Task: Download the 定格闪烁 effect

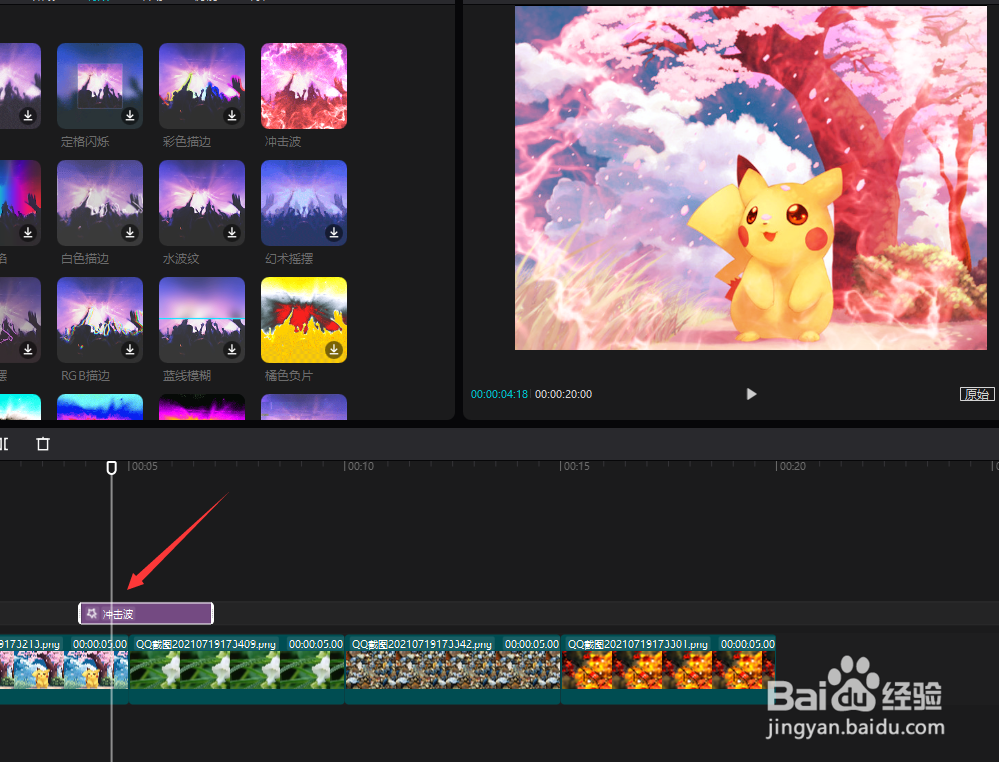Action: 130,115
